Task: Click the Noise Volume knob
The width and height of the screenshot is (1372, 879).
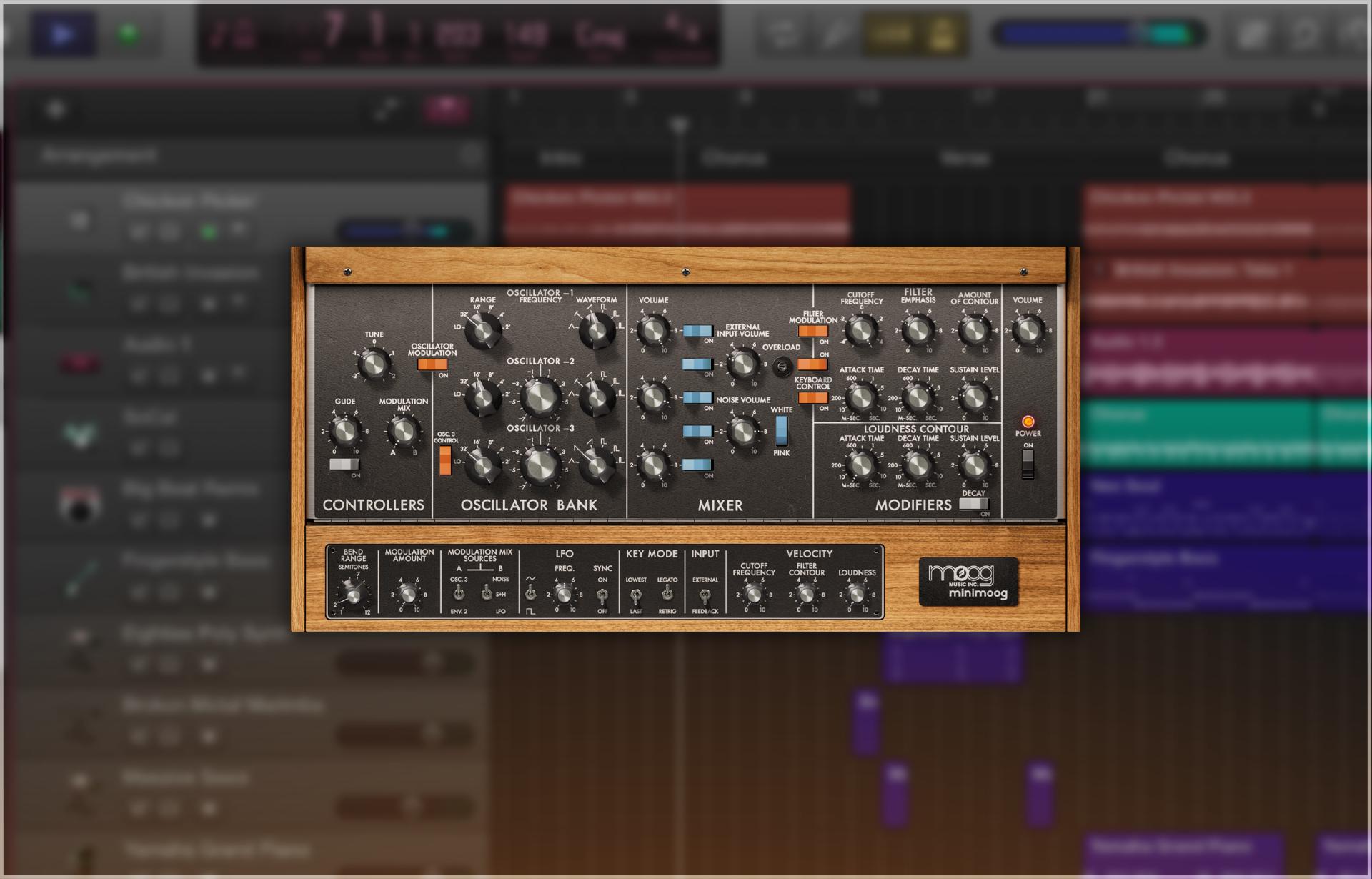Action: tap(742, 430)
